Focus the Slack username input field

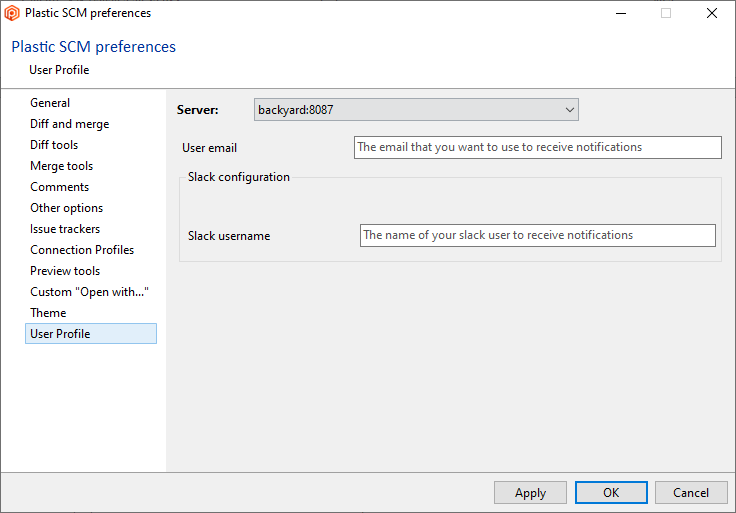tap(537, 235)
